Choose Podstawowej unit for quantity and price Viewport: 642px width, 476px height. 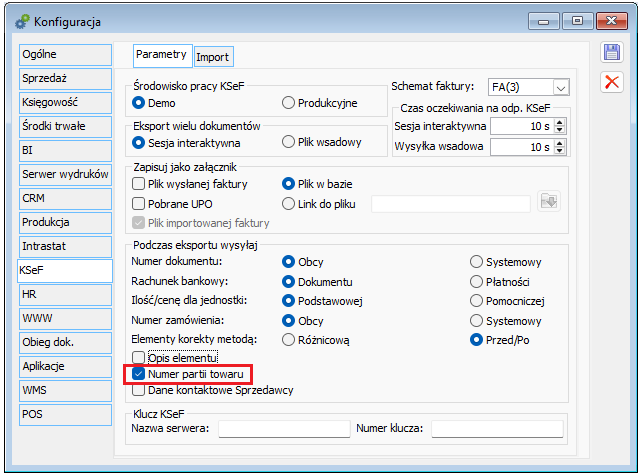[288, 301]
